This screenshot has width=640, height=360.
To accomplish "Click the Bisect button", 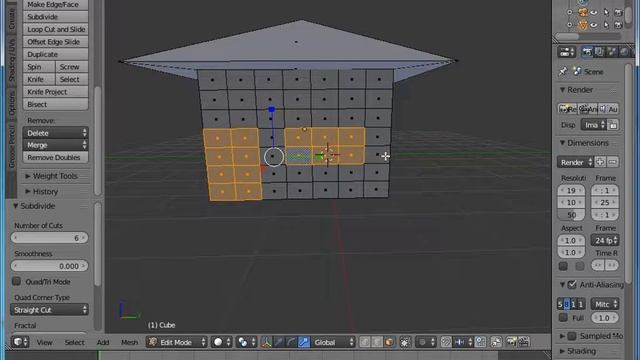I will click(x=56, y=104).
